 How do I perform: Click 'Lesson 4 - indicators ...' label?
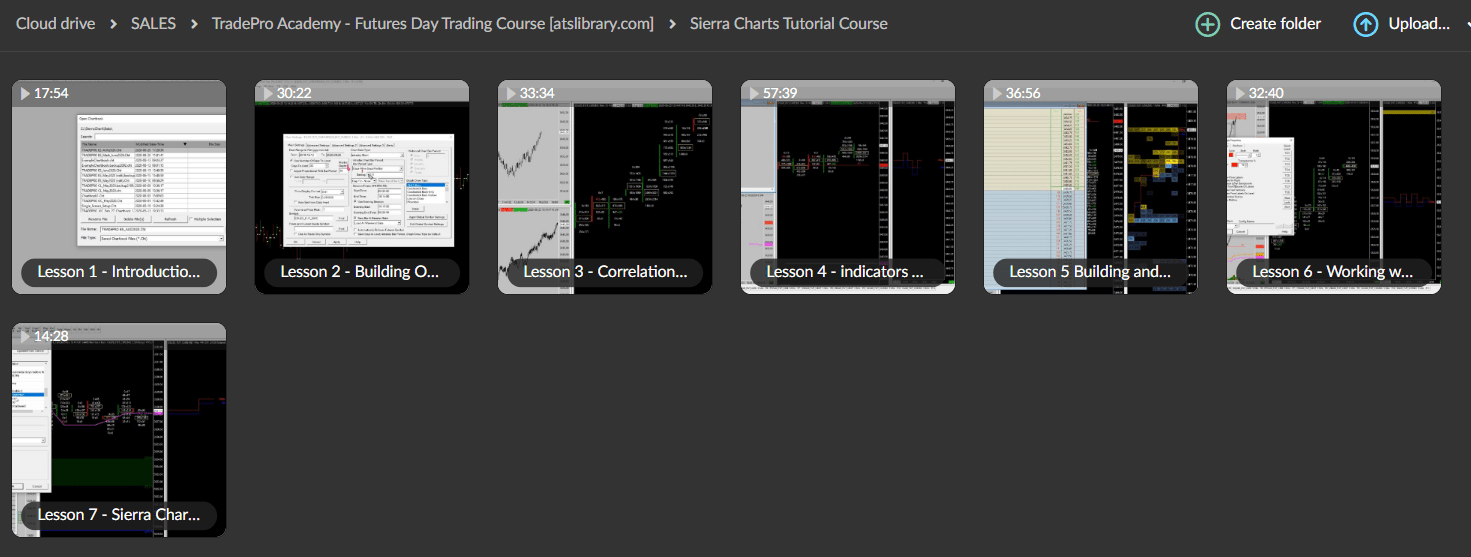coord(848,271)
